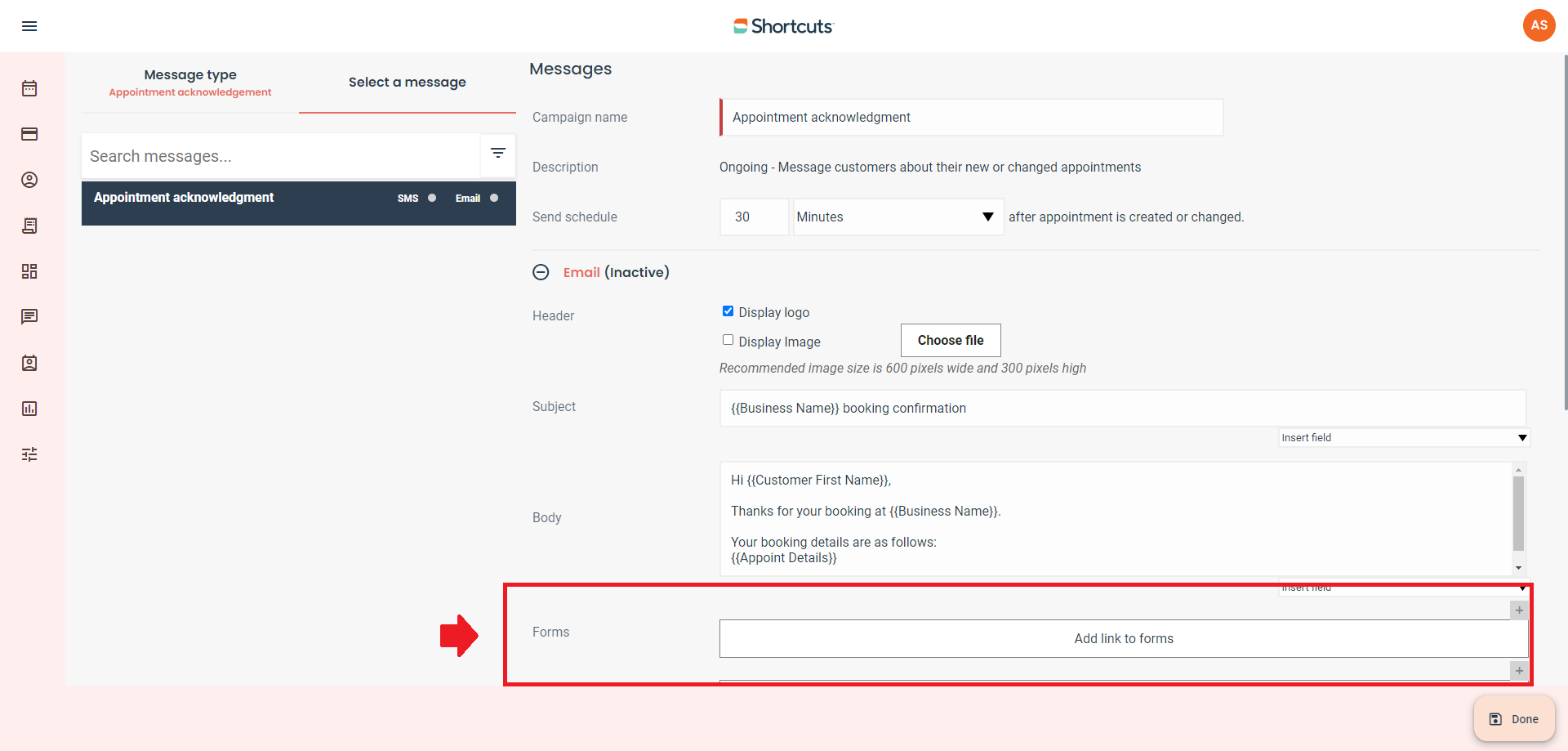Open the calendar appointment book icon
The width and height of the screenshot is (1568, 751).
point(29,88)
